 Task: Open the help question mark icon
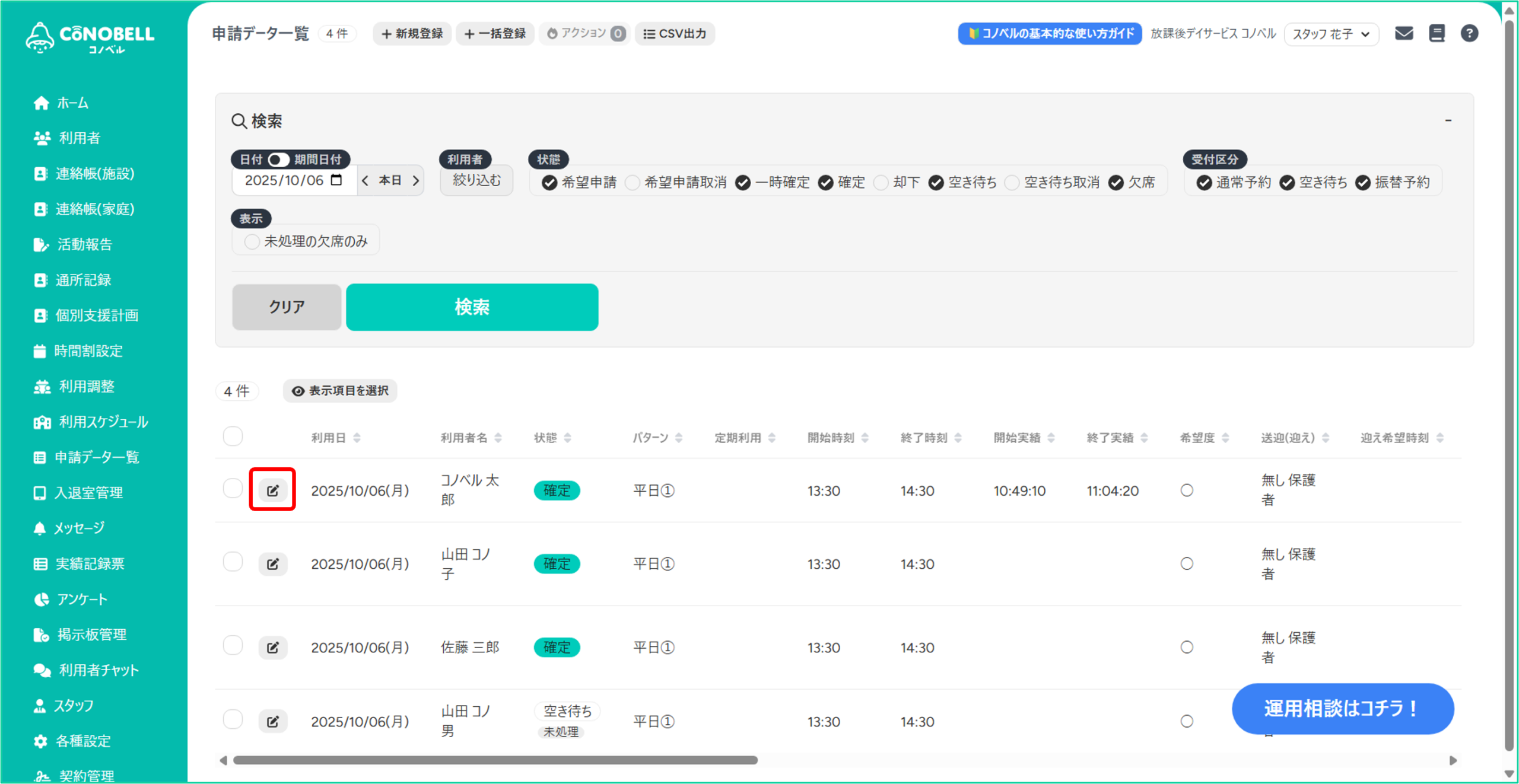[1469, 33]
